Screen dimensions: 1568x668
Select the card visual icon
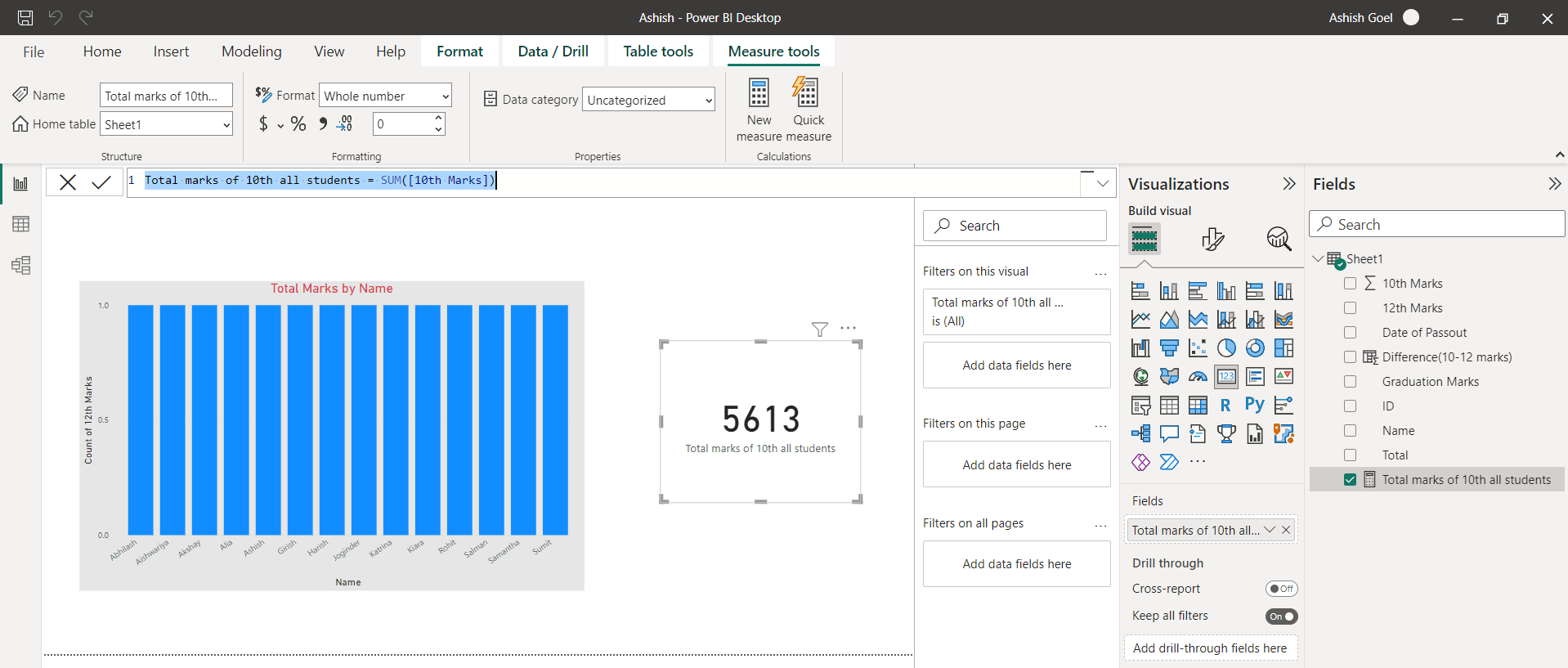click(x=1226, y=376)
